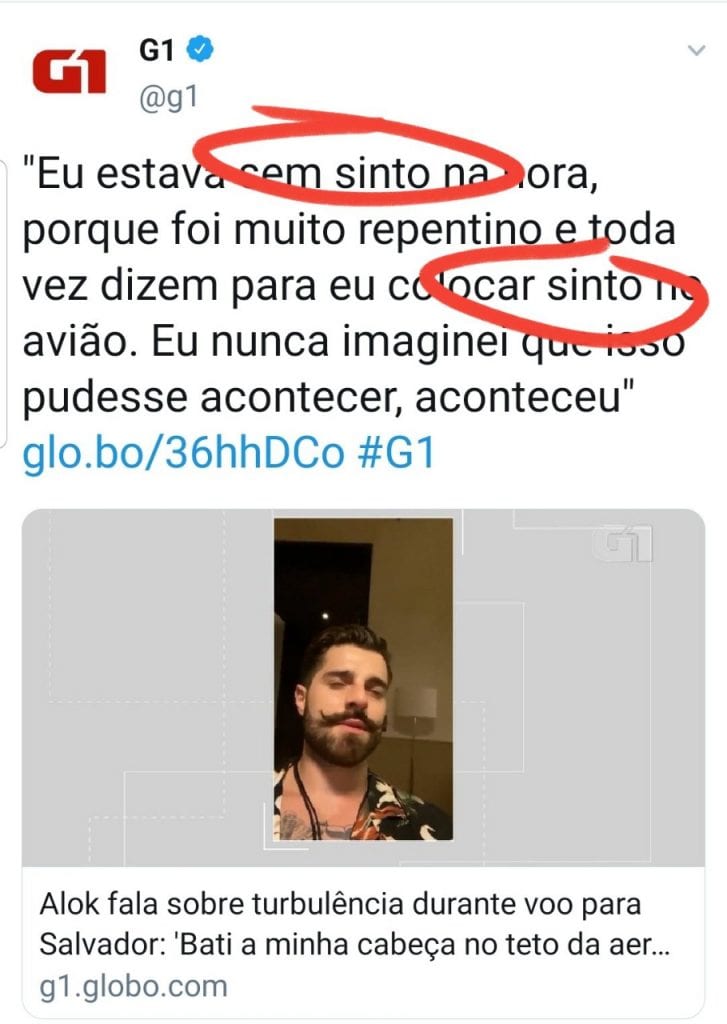Click the faded G1 watermark in card image

pos(622,543)
